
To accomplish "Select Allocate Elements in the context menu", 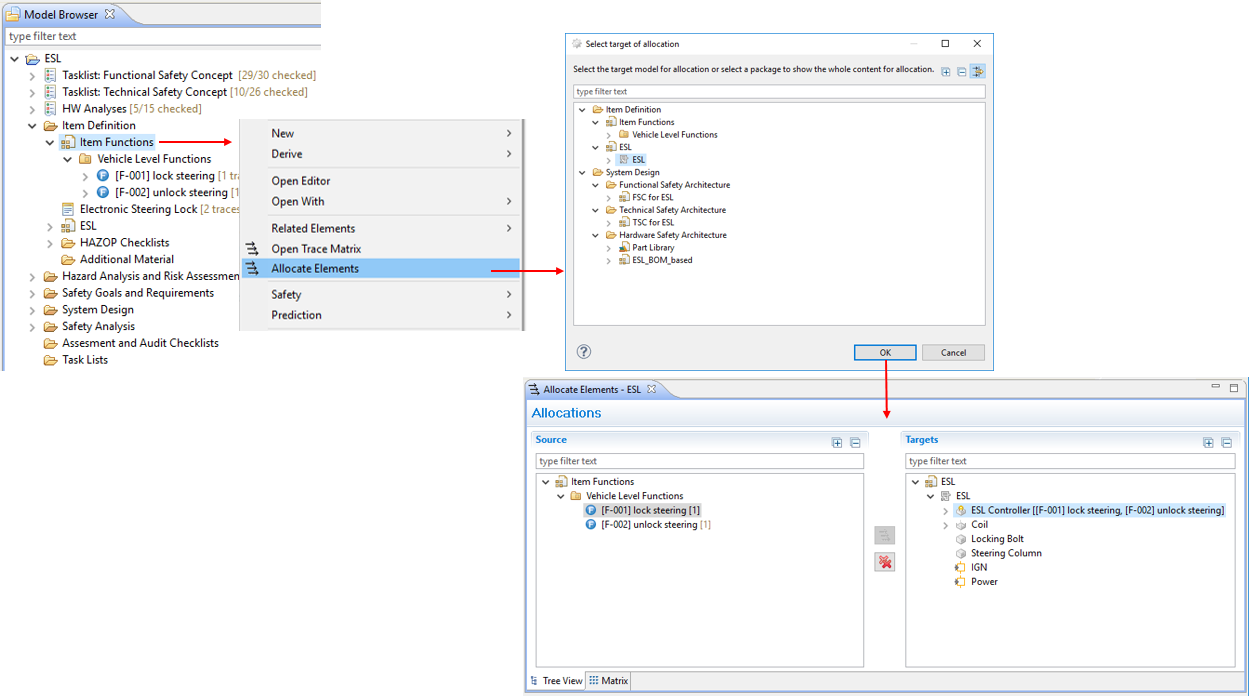I will pyautogui.click(x=380, y=268).
